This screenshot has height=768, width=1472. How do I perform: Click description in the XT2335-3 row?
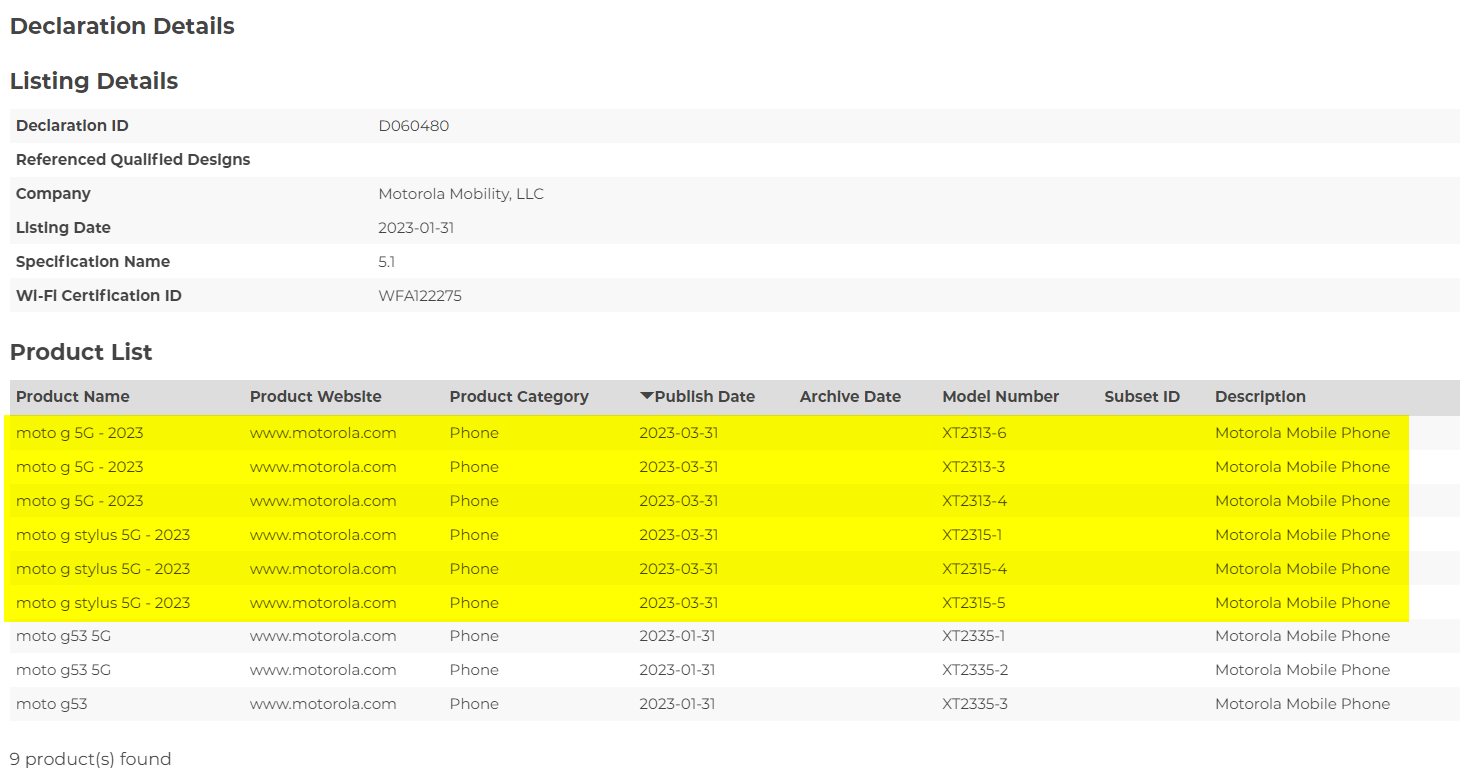pos(1302,704)
